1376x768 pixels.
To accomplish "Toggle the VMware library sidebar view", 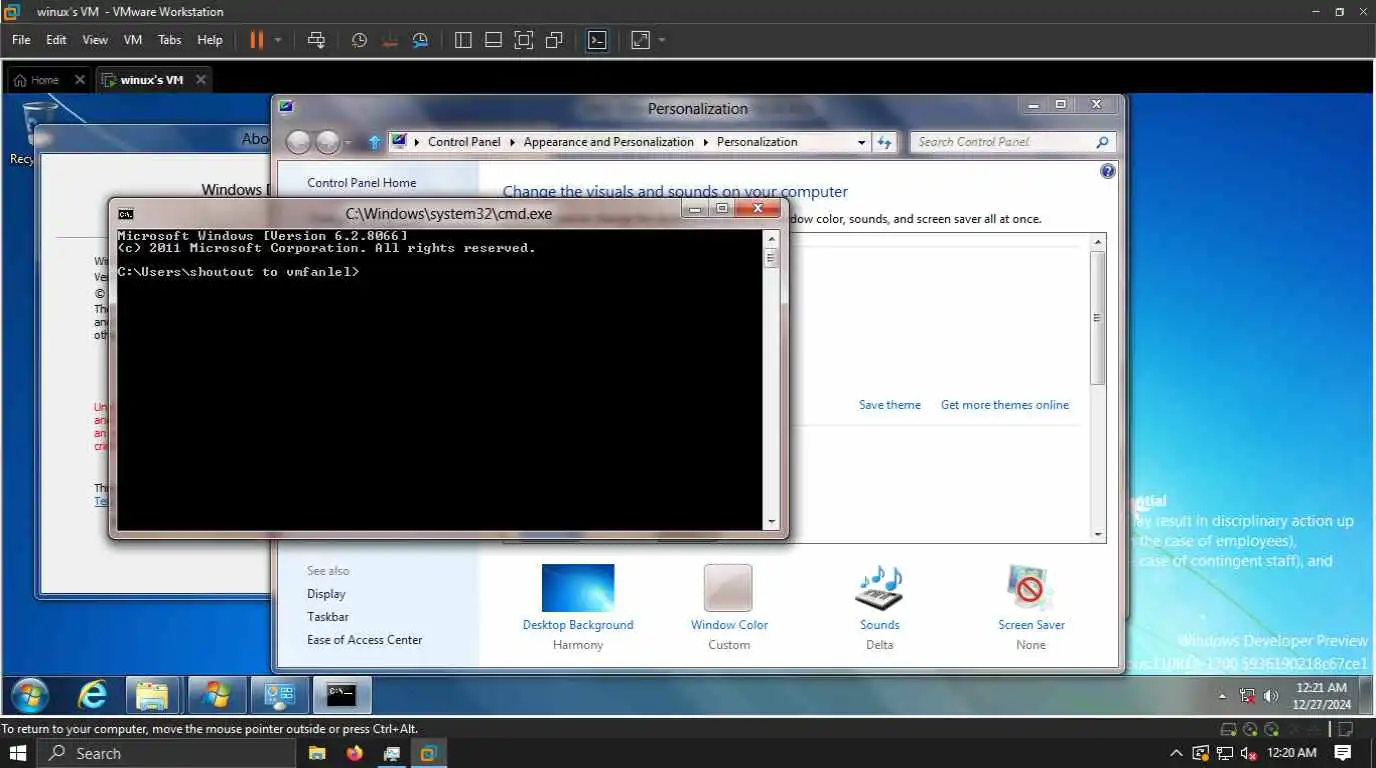I will click(462, 40).
